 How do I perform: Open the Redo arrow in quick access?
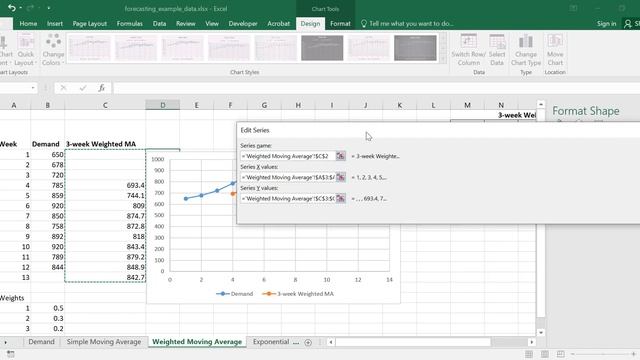pyautogui.click(x=30, y=8)
